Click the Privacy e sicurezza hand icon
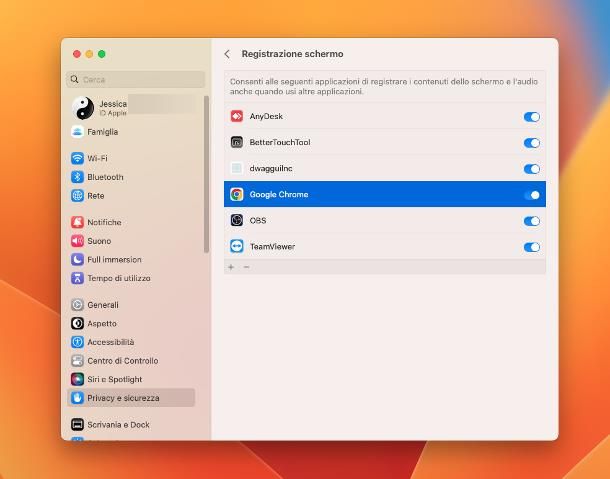Screen dimensions: 610x479 click(77, 398)
